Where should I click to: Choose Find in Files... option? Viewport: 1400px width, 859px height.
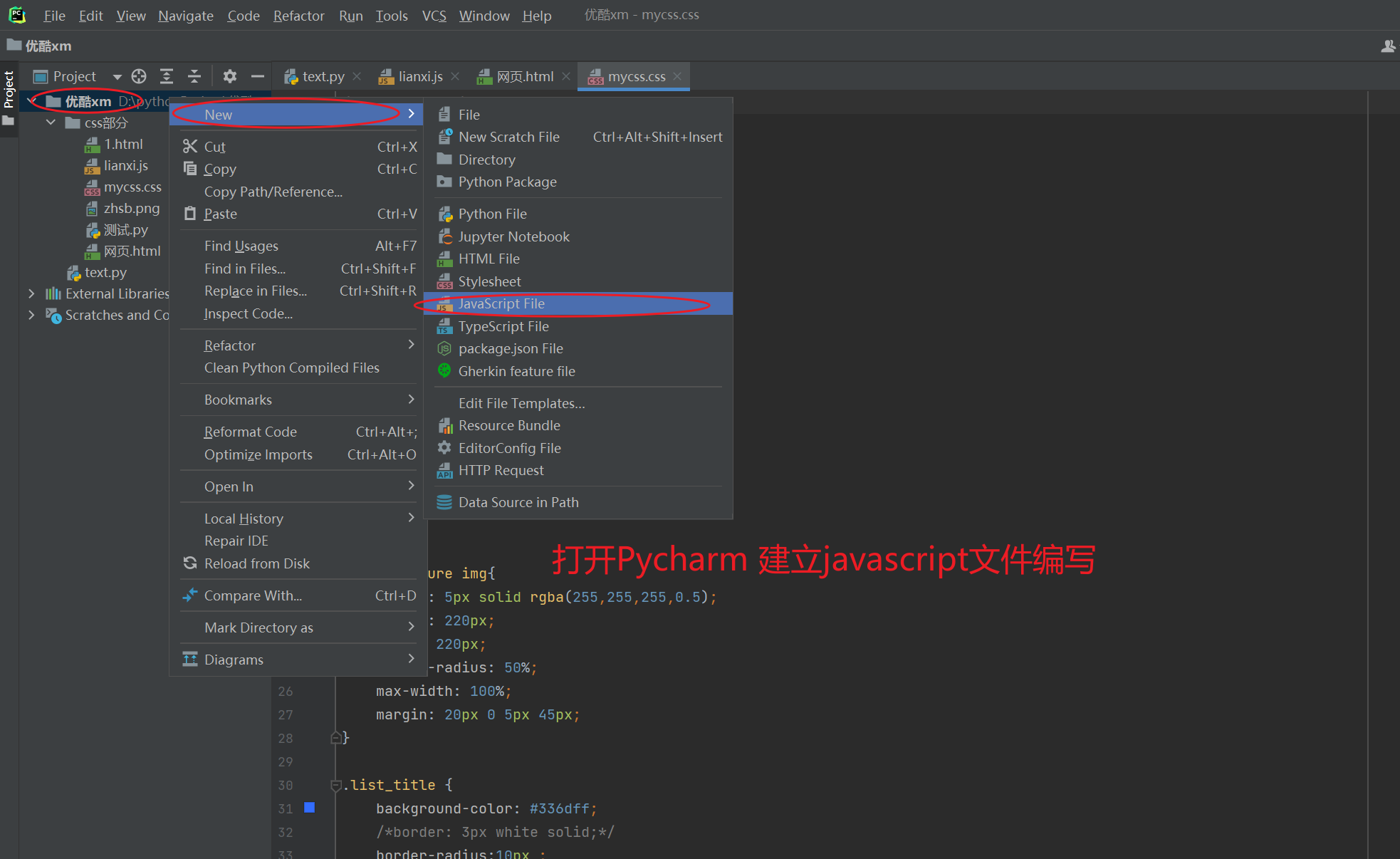click(298, 269)
